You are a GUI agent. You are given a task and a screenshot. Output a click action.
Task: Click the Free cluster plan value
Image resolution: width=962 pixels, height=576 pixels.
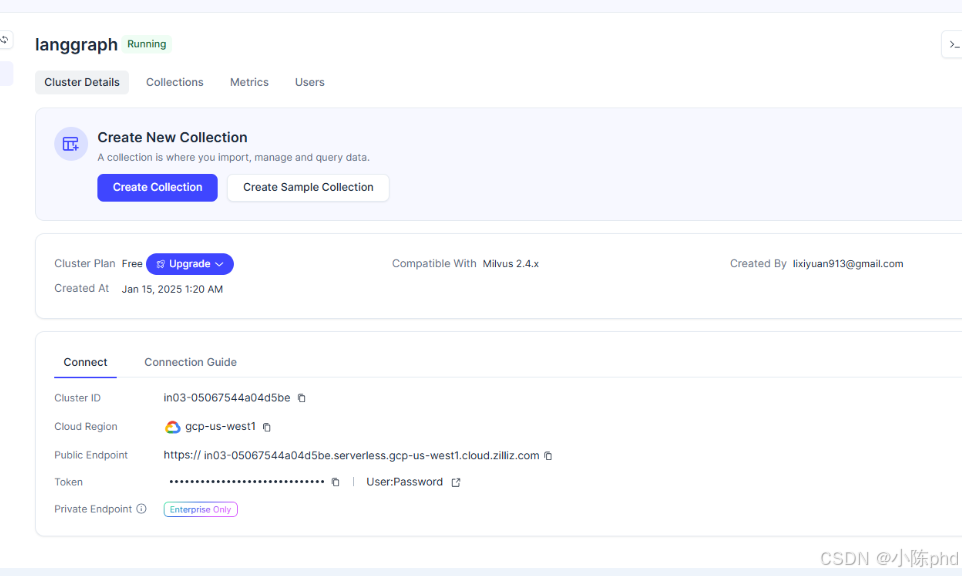pos(132,264)
